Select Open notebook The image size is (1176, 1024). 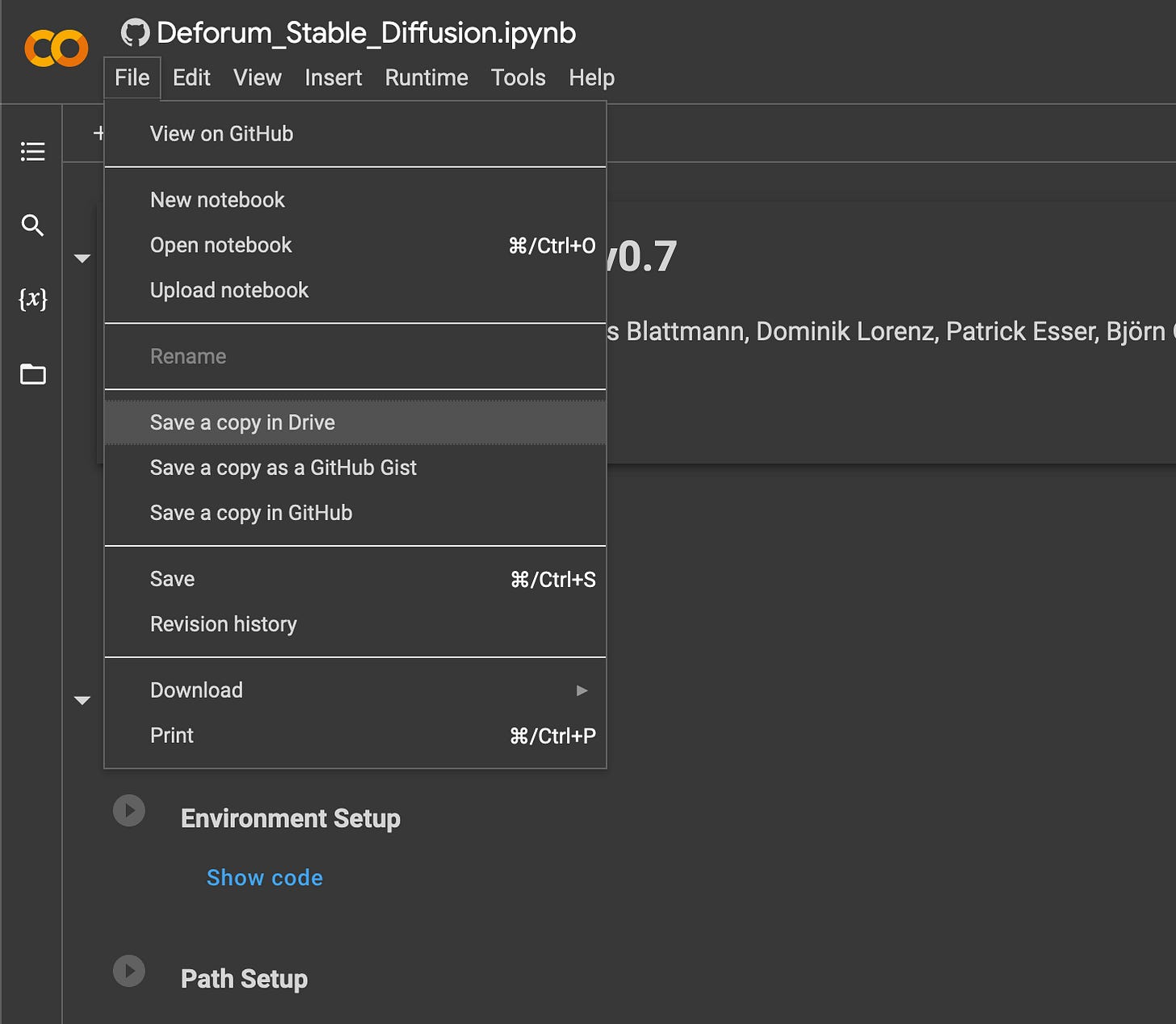[x=355, y=246]
